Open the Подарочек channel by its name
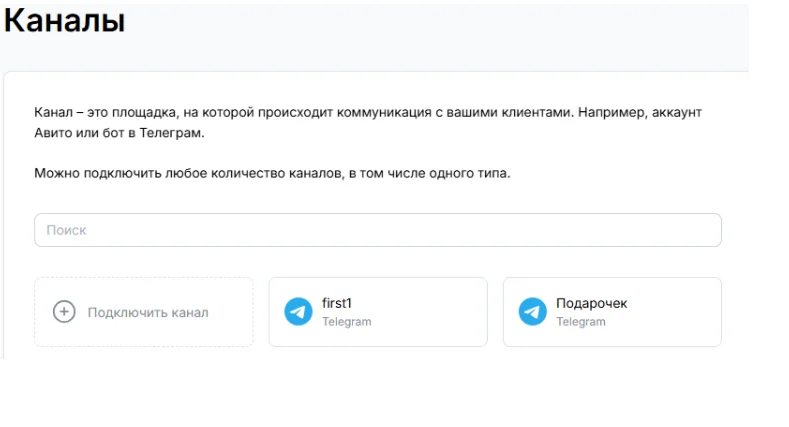Viewport: 789px width, 427px height. coord(591,303)
